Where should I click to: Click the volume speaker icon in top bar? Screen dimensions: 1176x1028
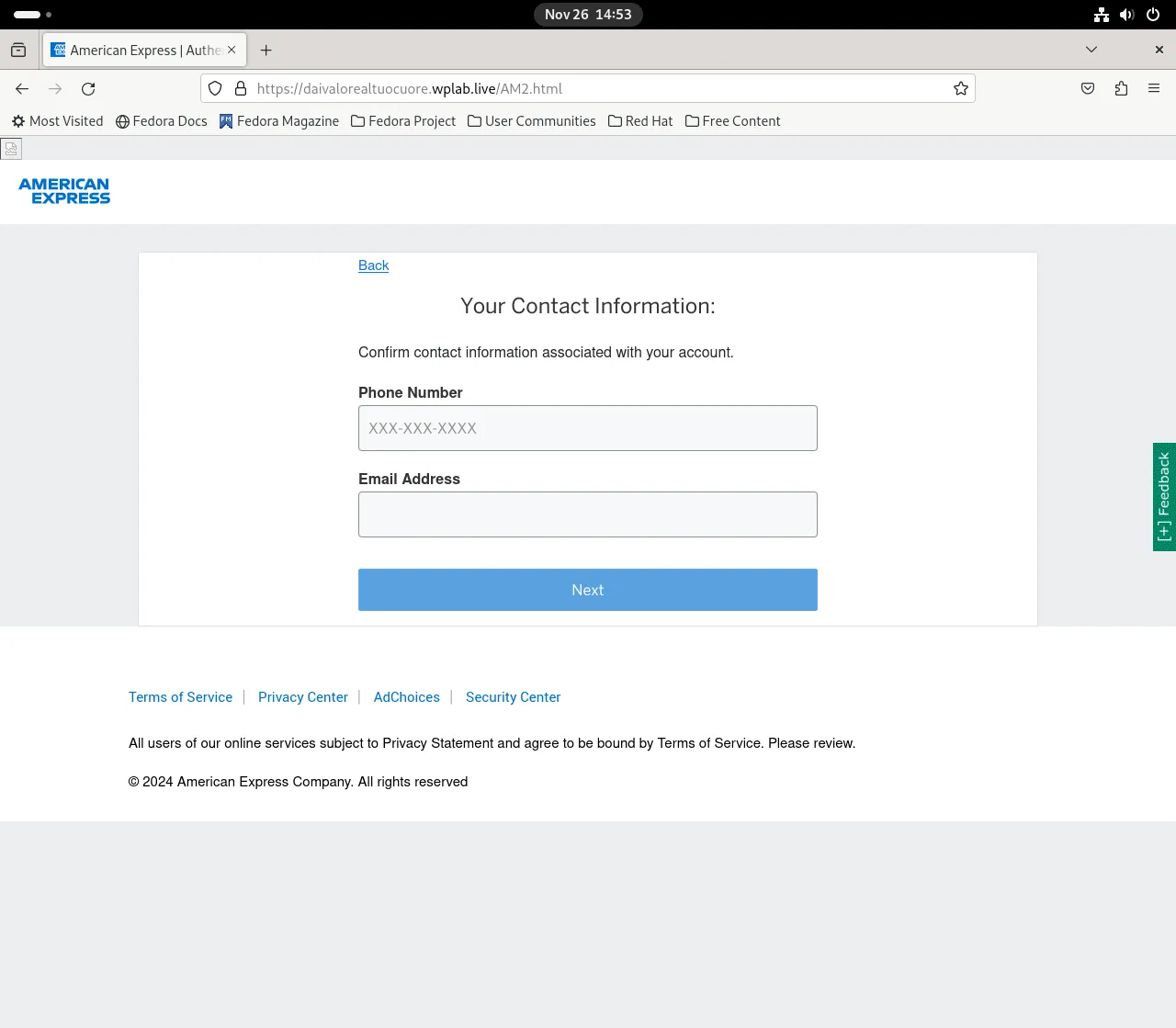tap(1127, 15)
